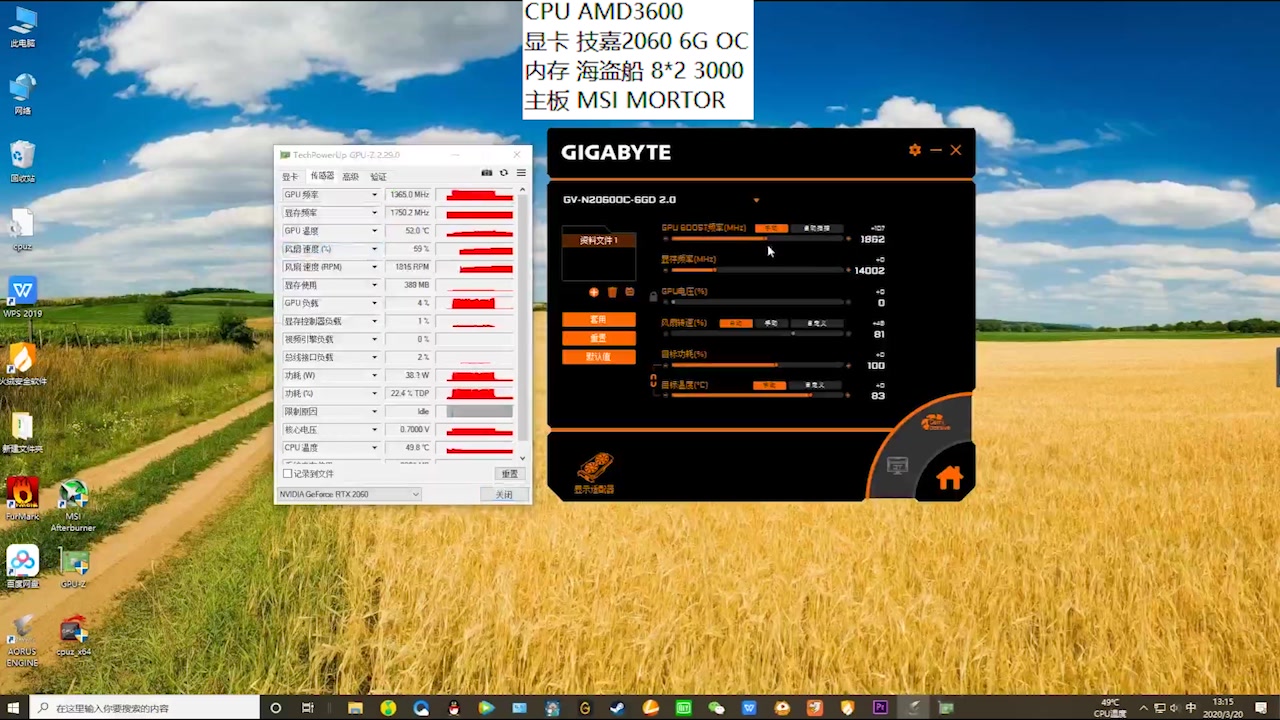Toggle the GPU voltage lock icon

click(x=653, y=297)
